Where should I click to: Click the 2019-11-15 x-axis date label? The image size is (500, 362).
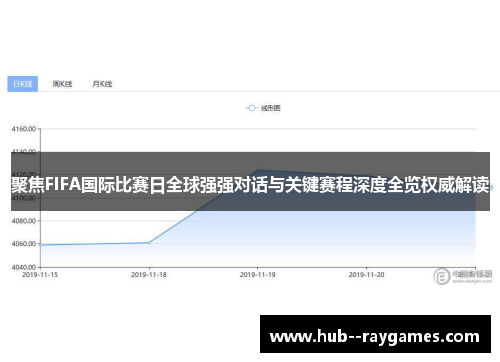pos(40,275)
